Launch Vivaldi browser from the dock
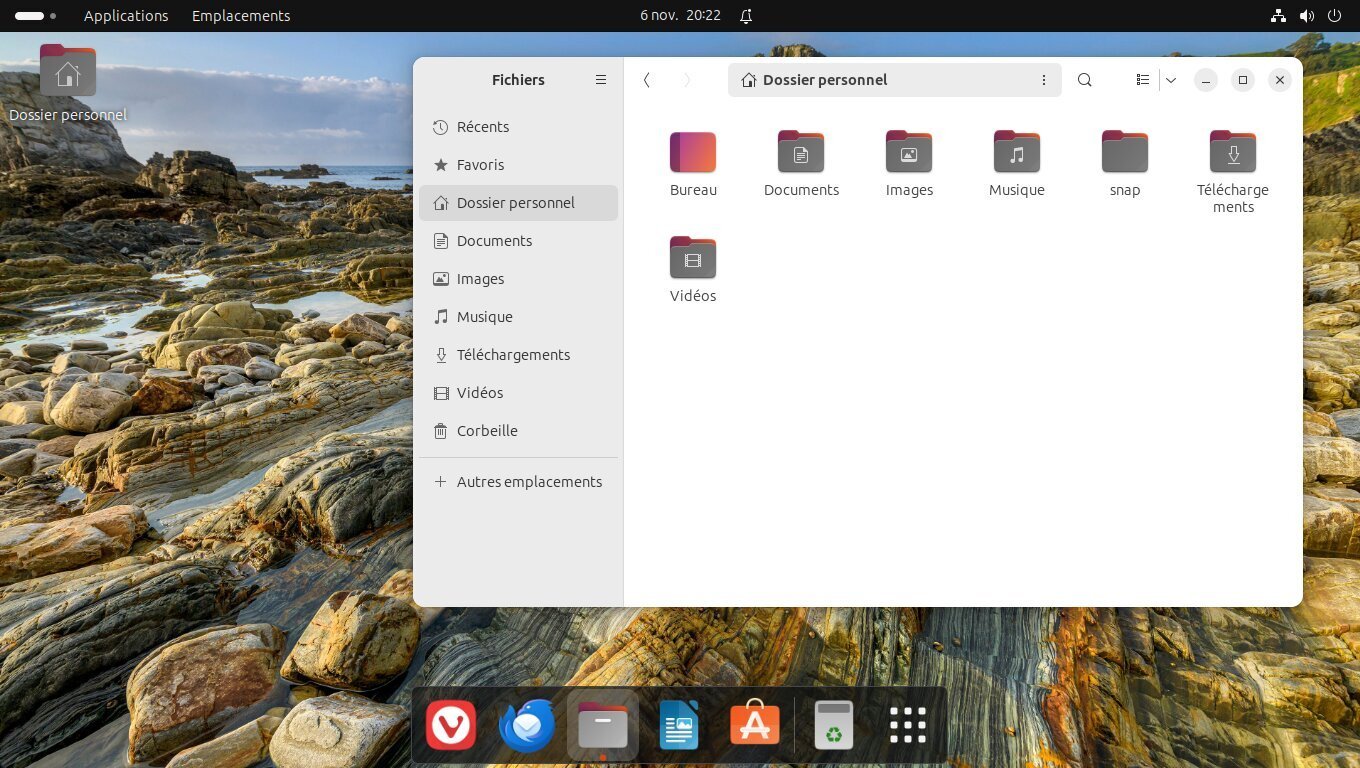The width and height of the screenshot is (1360, 768). [451, 725]
